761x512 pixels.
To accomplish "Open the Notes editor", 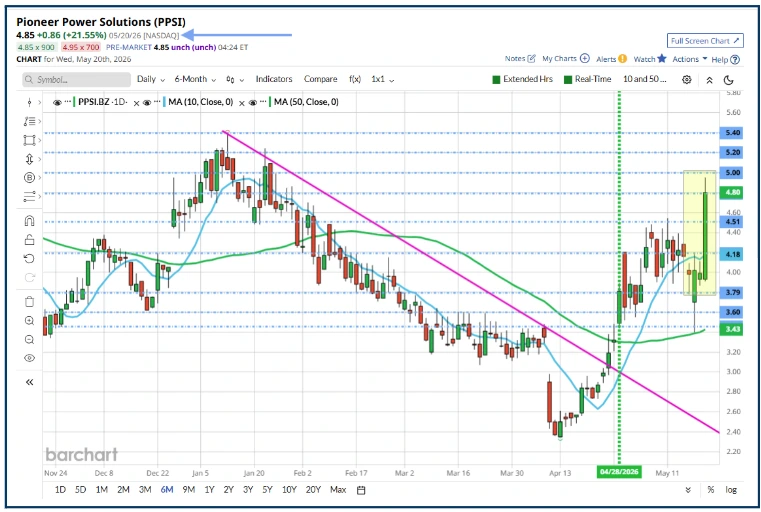I will pos(520,59).
